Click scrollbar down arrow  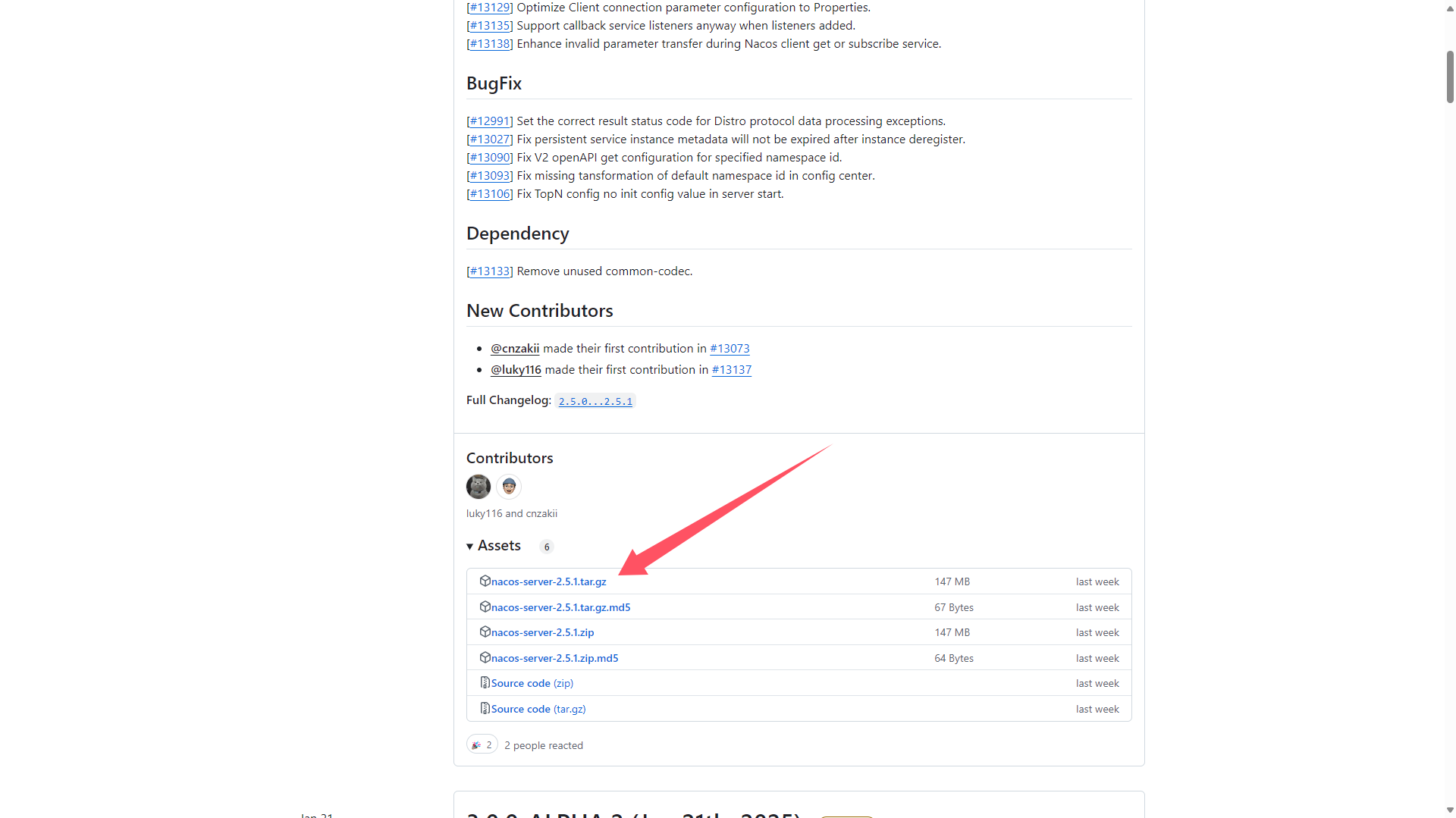1450,810
